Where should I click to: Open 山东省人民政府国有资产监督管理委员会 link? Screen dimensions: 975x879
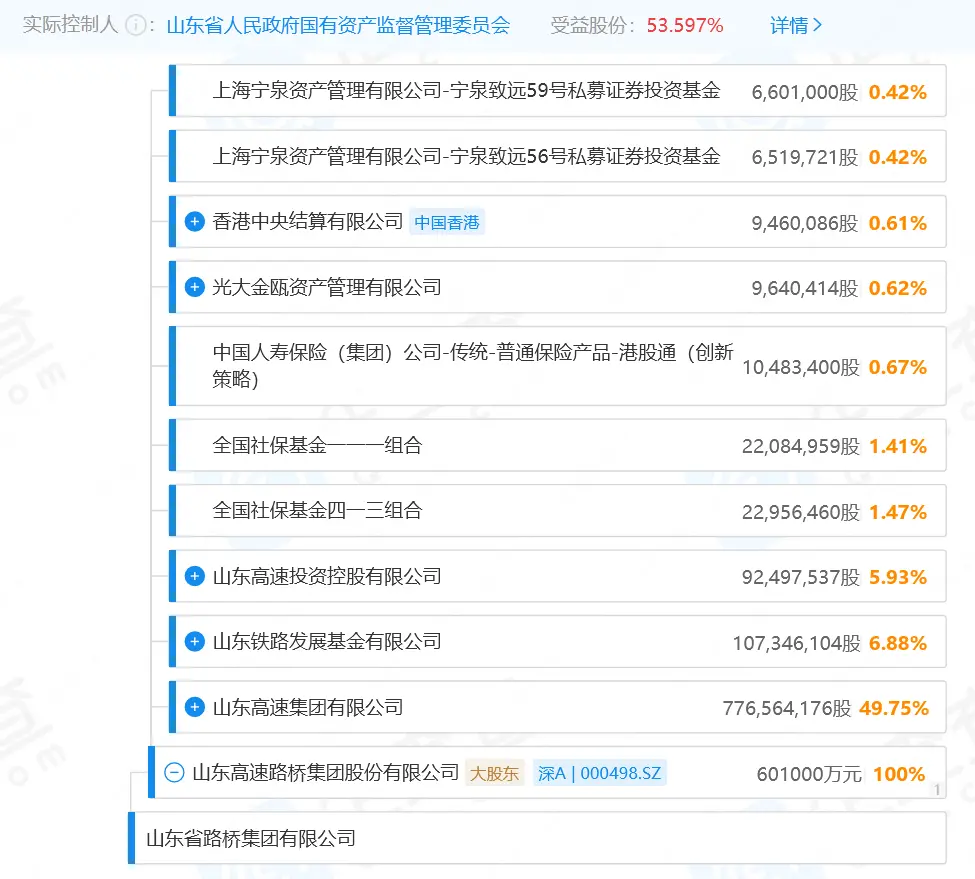338,25
